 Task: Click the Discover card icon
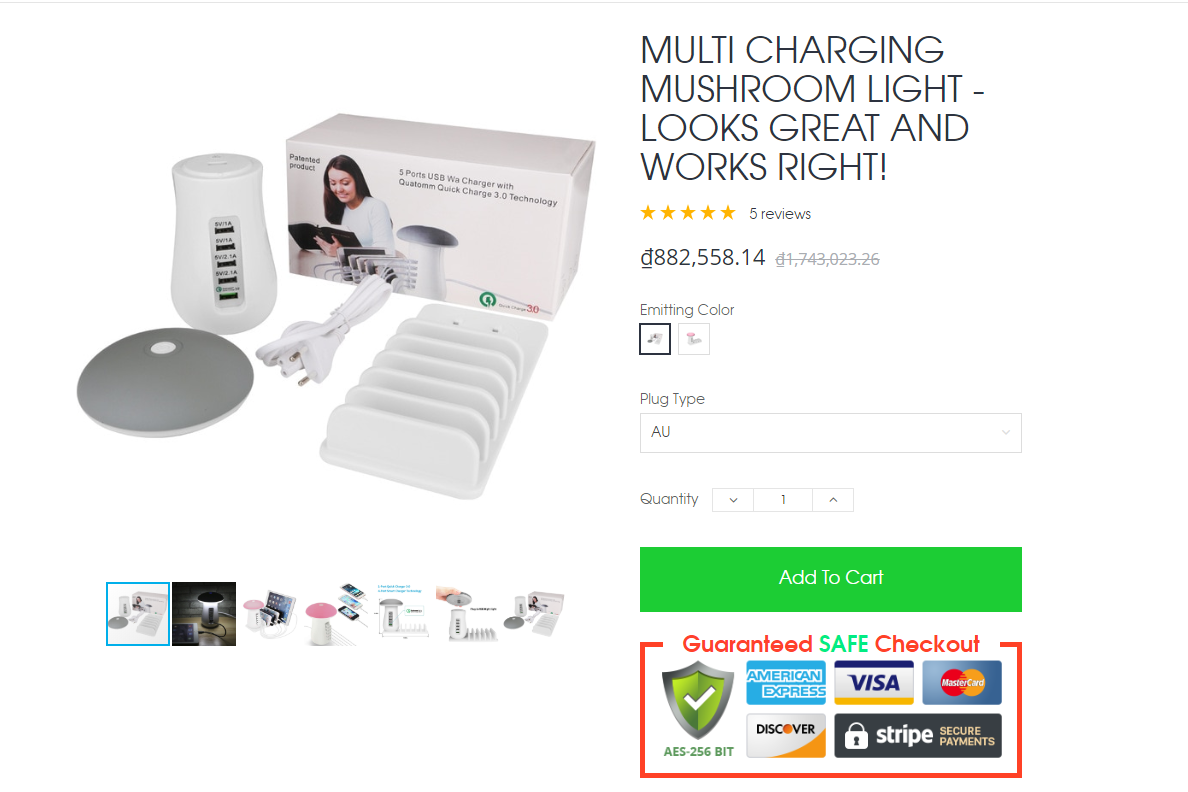click(x=786, y=735)
